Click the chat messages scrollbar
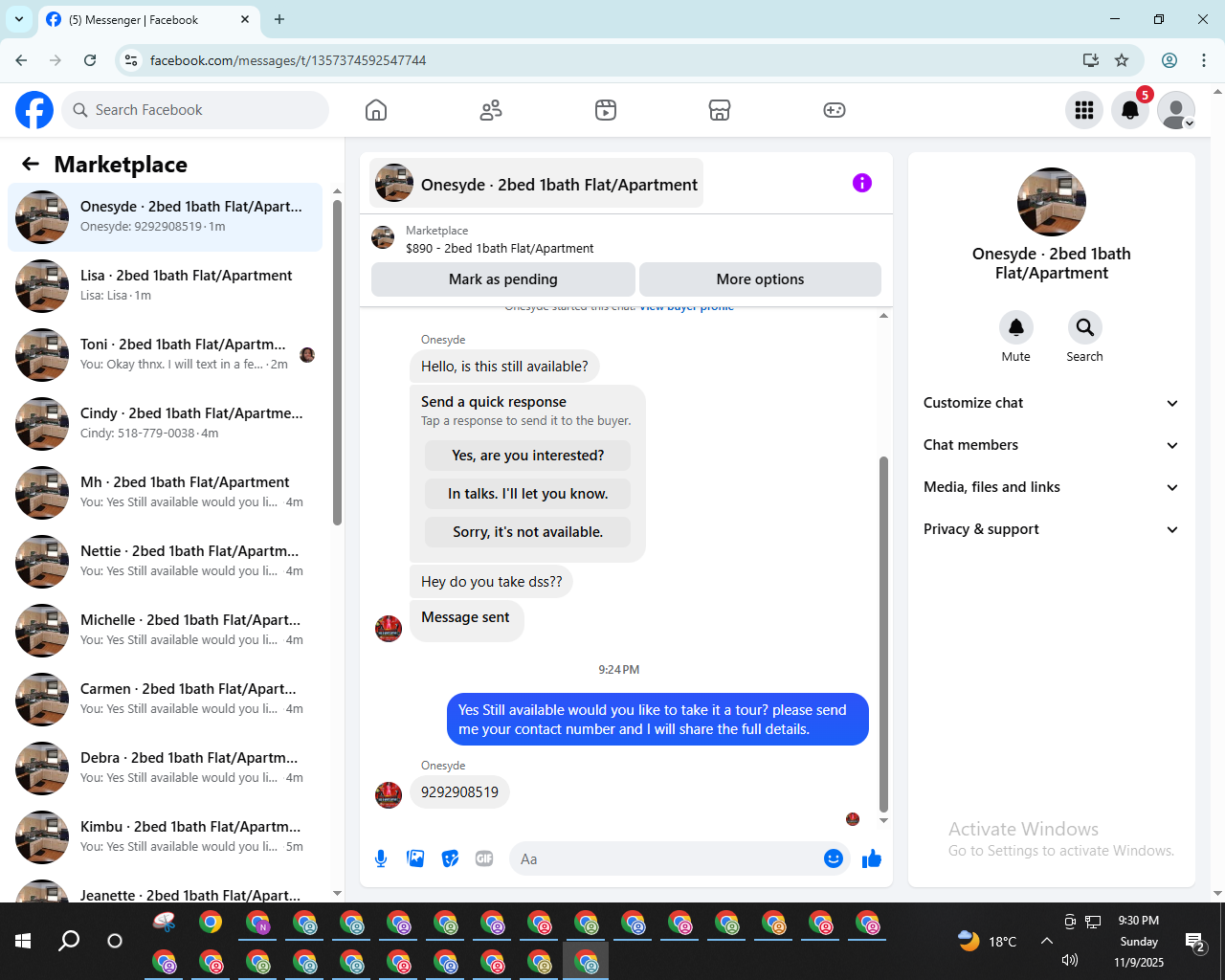Screen dimensions: 1225x980 tap(883, 634)
